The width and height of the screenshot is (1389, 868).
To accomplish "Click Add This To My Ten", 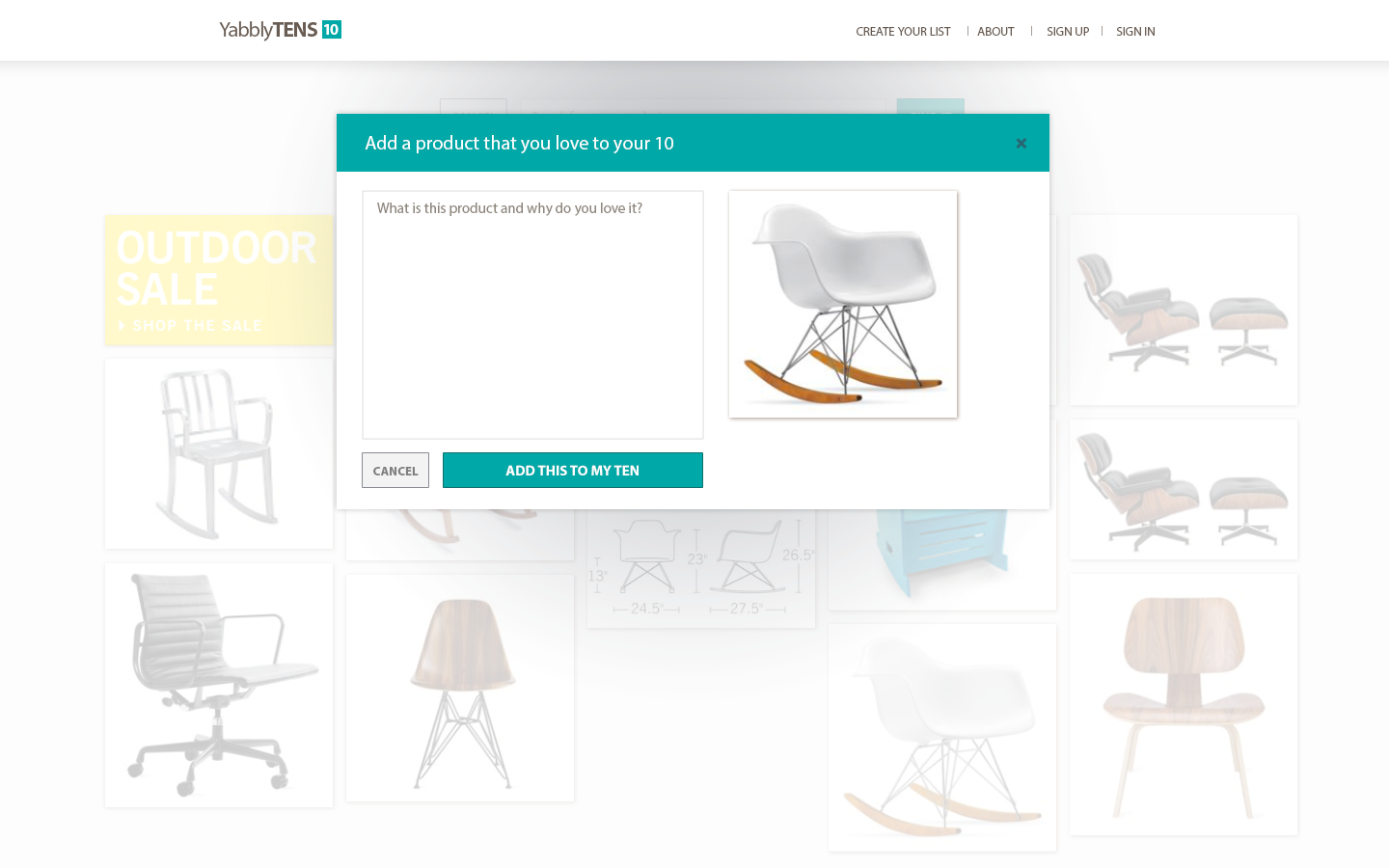I will (x=573, y=471).
